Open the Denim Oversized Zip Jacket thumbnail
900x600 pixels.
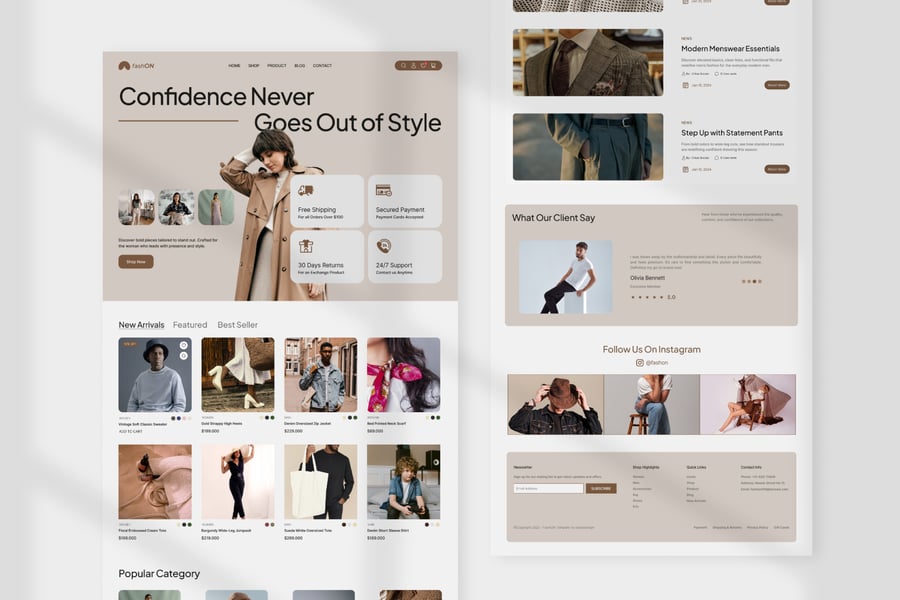[x=320, y=375]
